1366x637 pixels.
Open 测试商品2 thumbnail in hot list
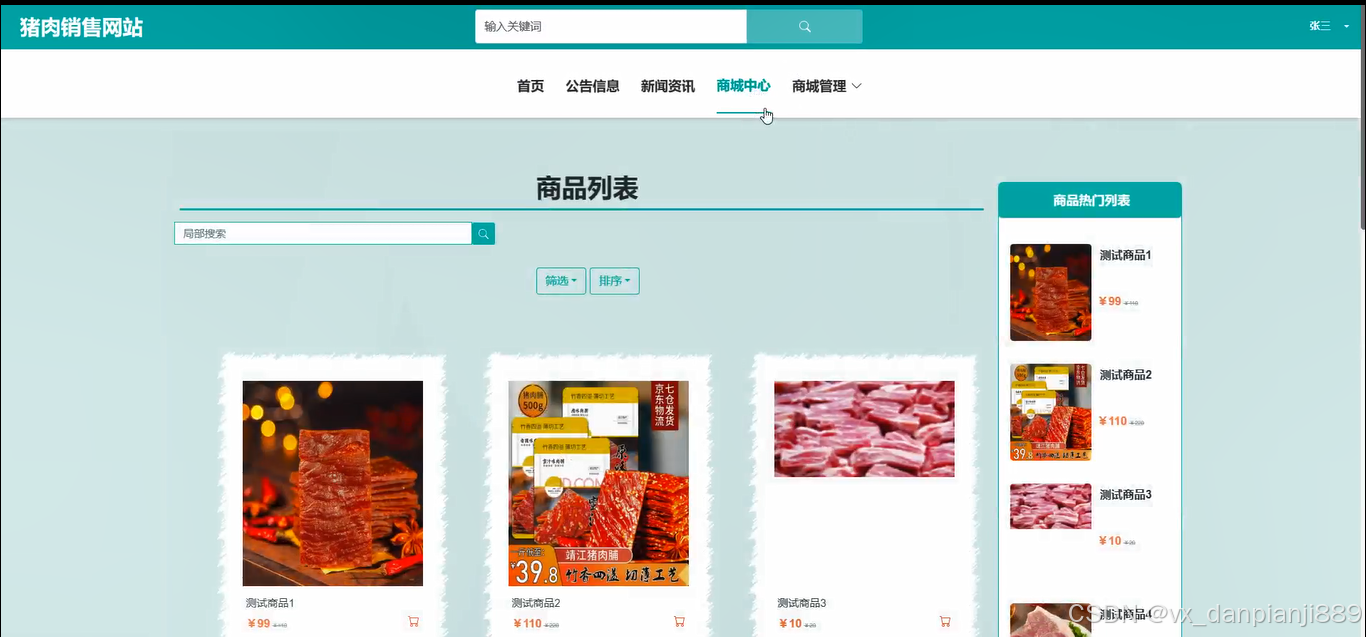(x=1050, y=412)
